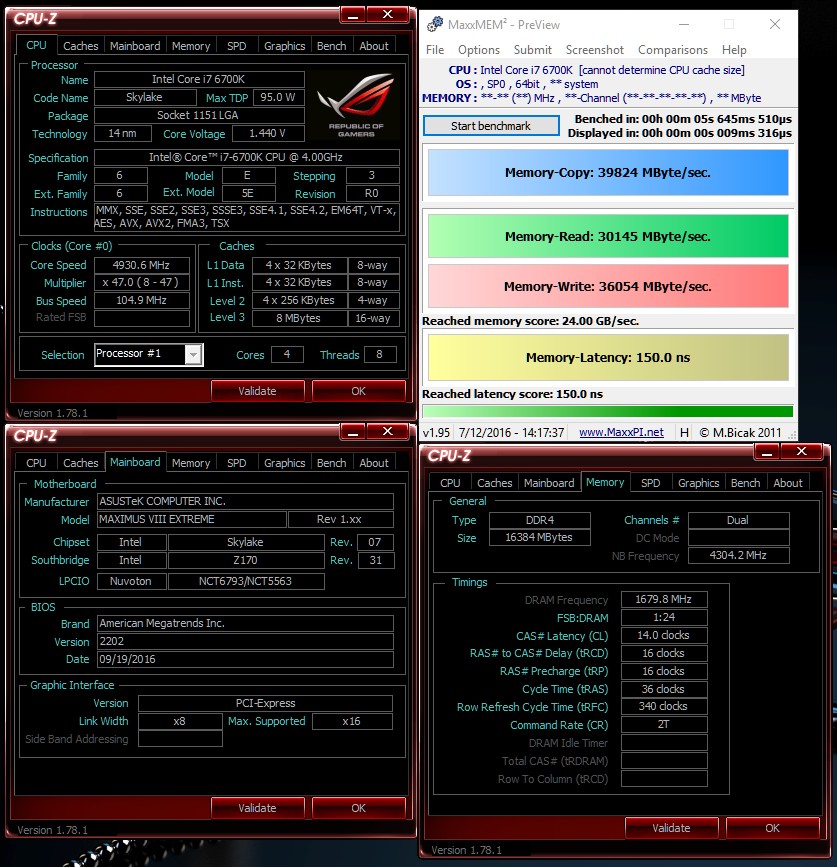Screen dimensions: 837x867
Task: Click the ROG Republic of Gamers logo
Action: pos(356,105)
